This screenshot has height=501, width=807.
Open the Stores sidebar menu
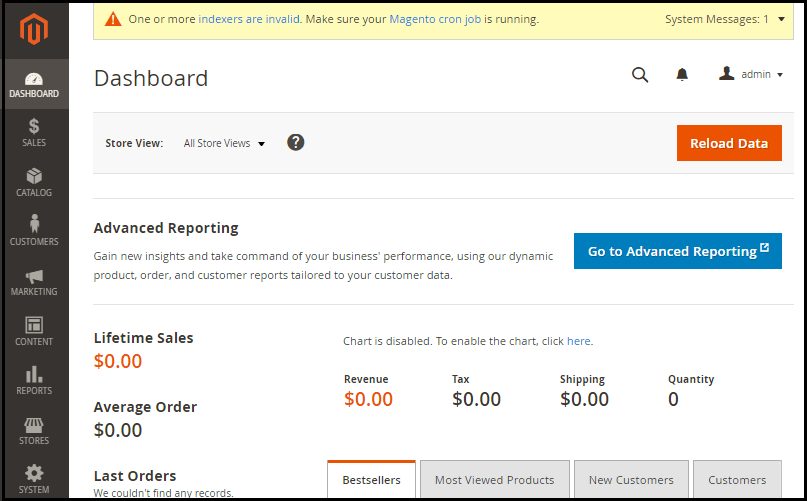[34, 430]
